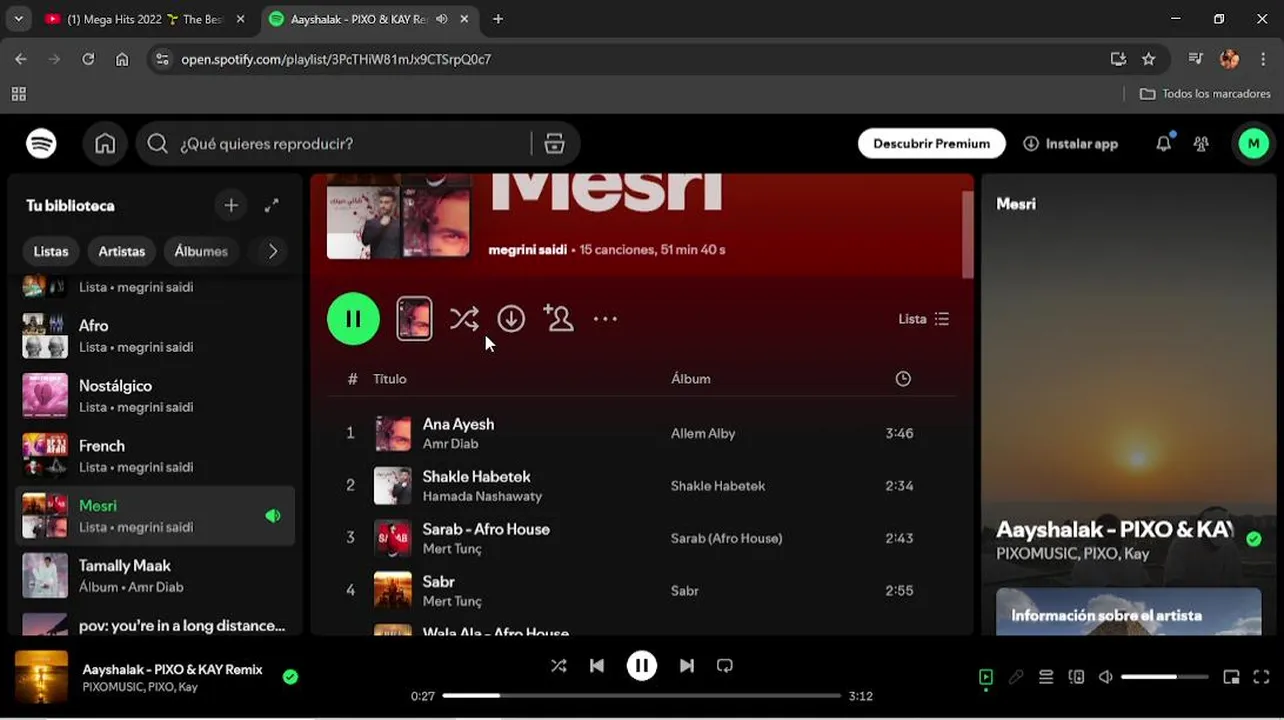Open more options for Mesri playlist
Screen dimensions: 1284x720
pyautogui.click(x=605, y=319)
